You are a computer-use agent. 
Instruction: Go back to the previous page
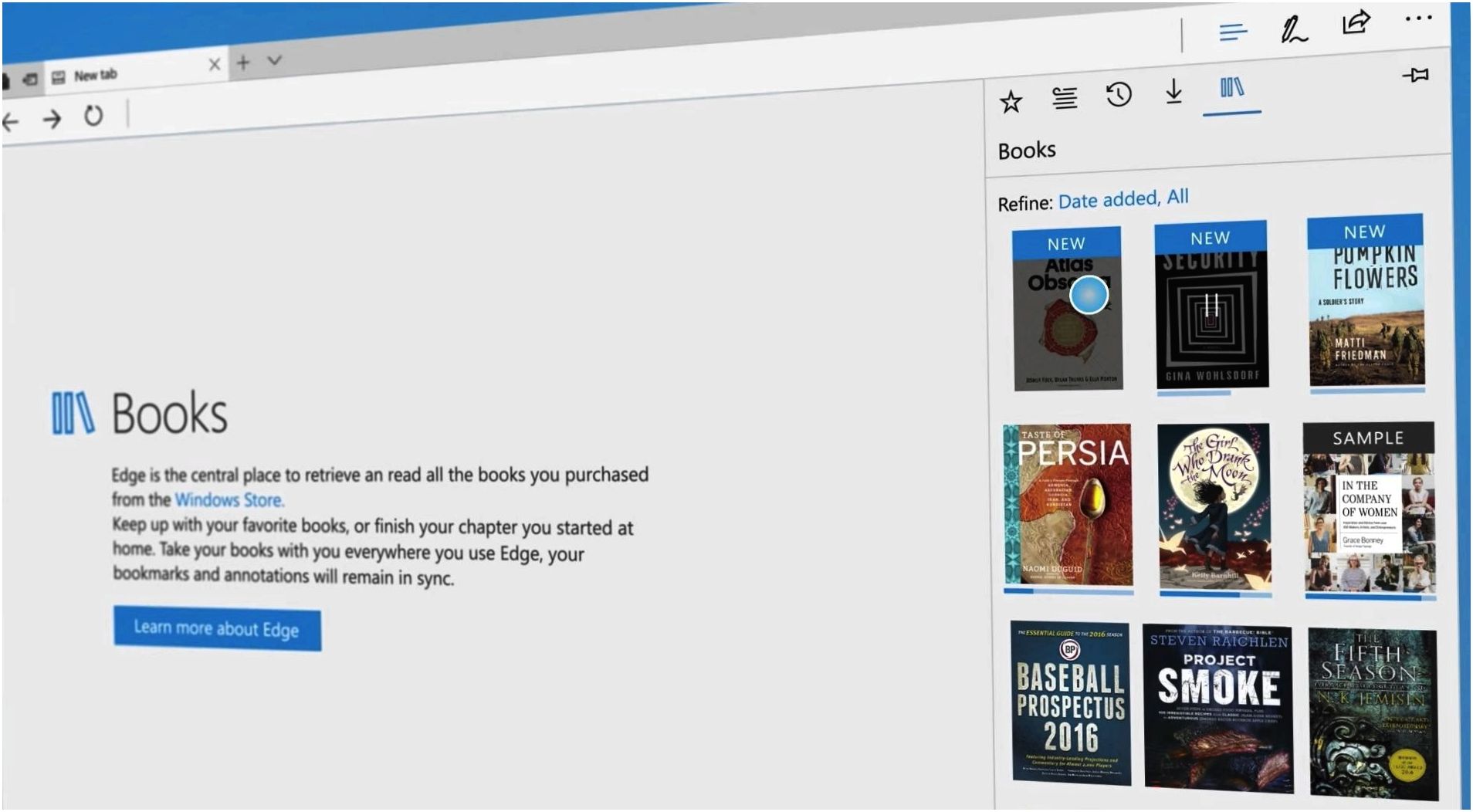click(10, 121)
